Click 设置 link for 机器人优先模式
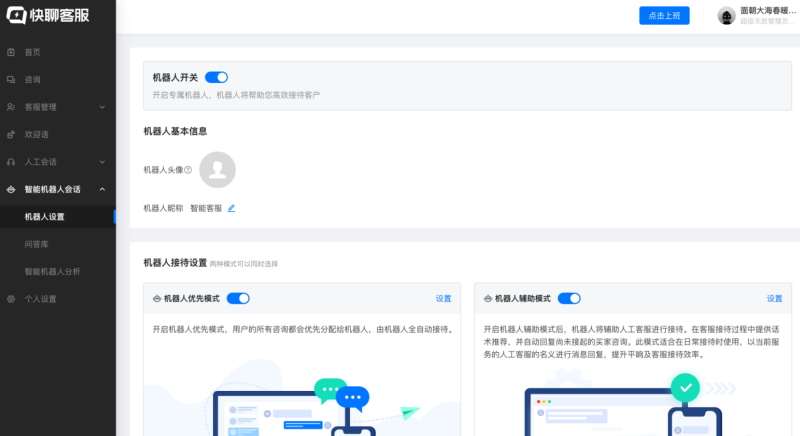The image size is (800, 436). point(443,299)
